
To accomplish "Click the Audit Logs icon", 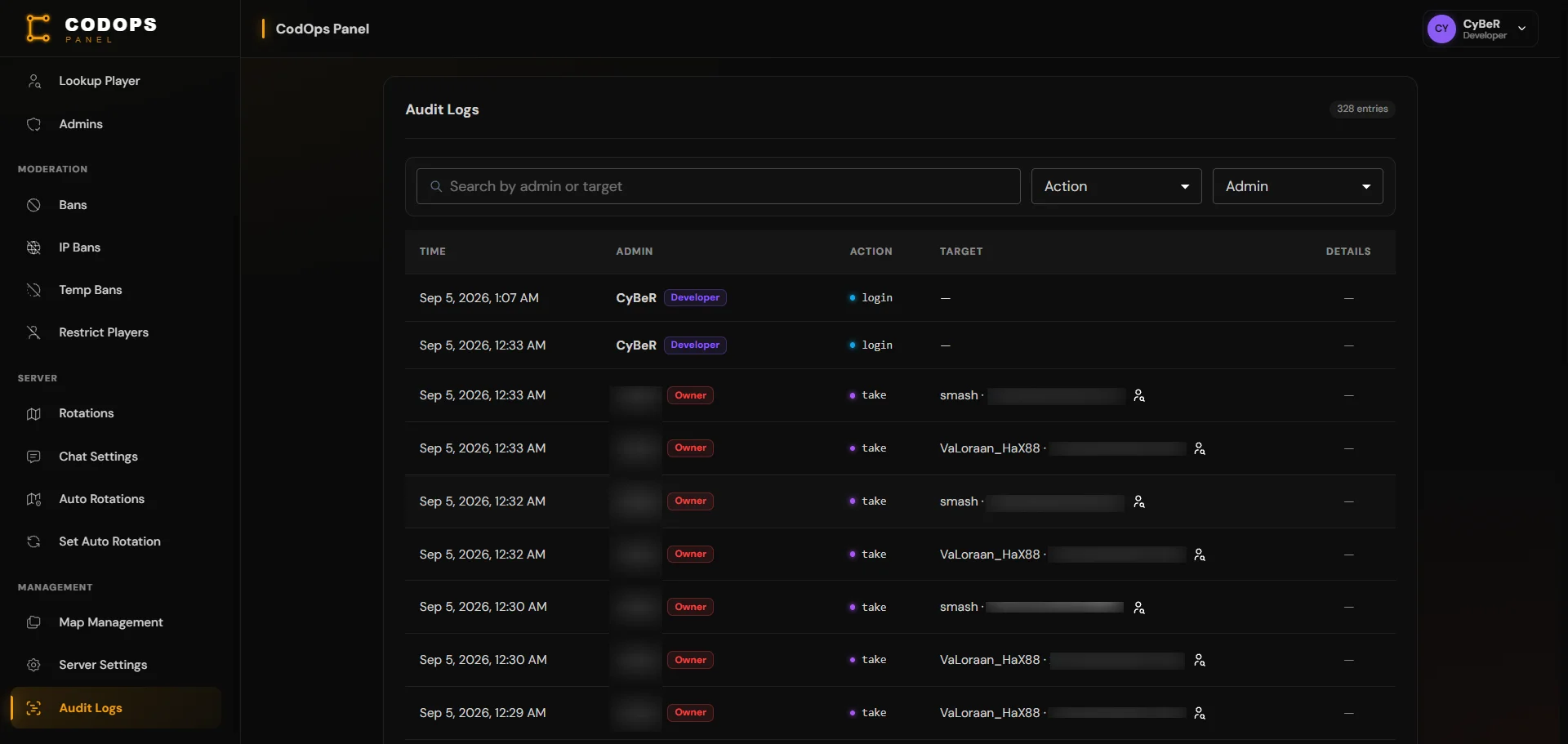I will 33,708.
